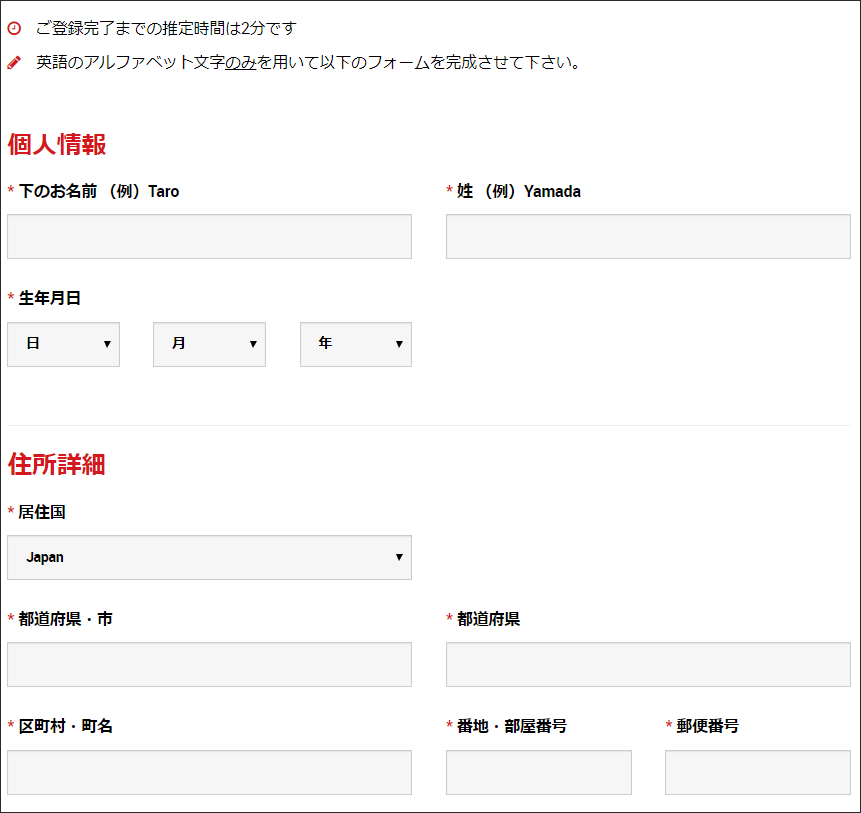This screenshot has width=861, height=813.
Task: Focus the first name input box (例 Taro)
Action: point(209,236)
